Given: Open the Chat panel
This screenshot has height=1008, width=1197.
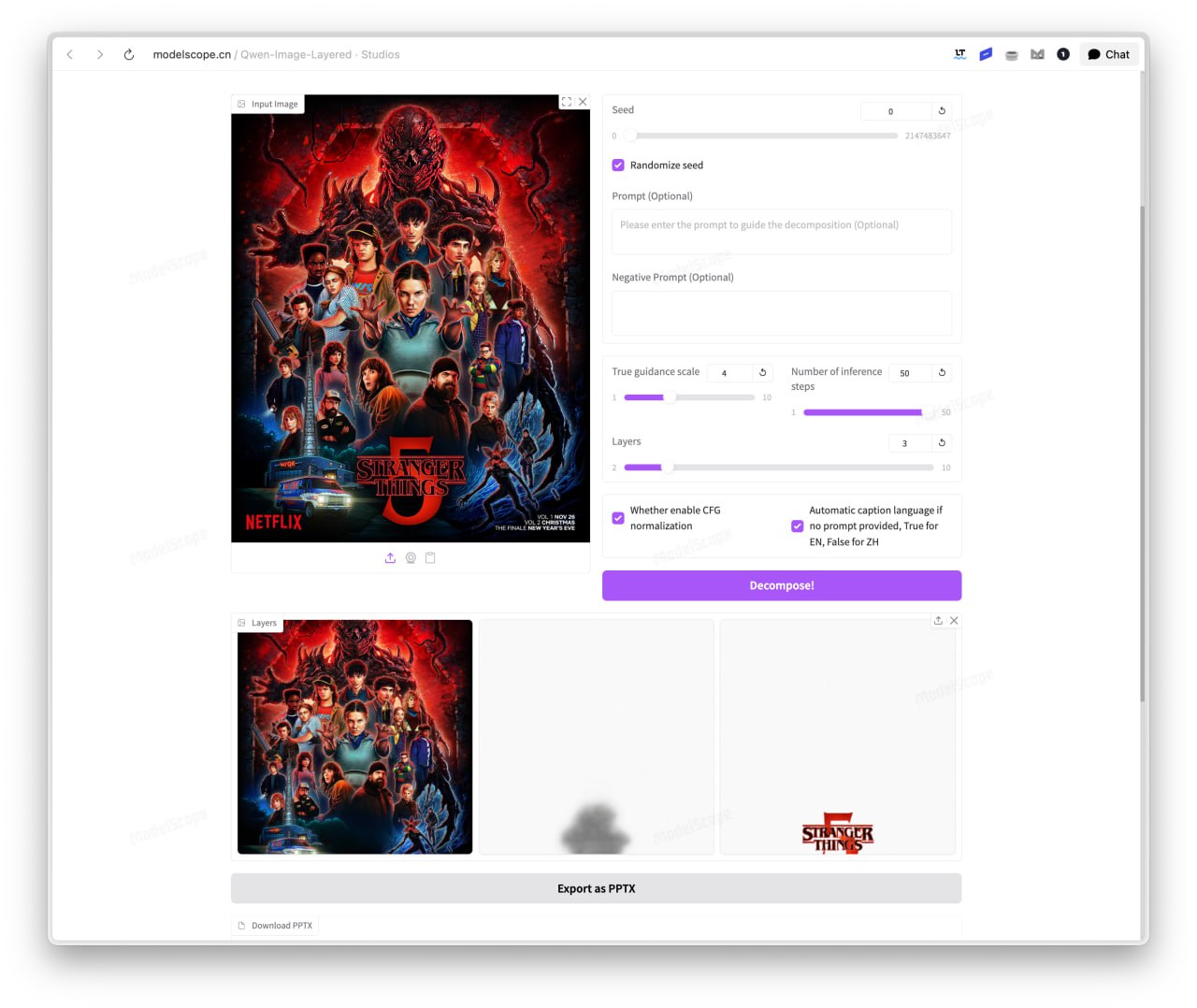Looking at the screenshot, I should coord(1109,54).
